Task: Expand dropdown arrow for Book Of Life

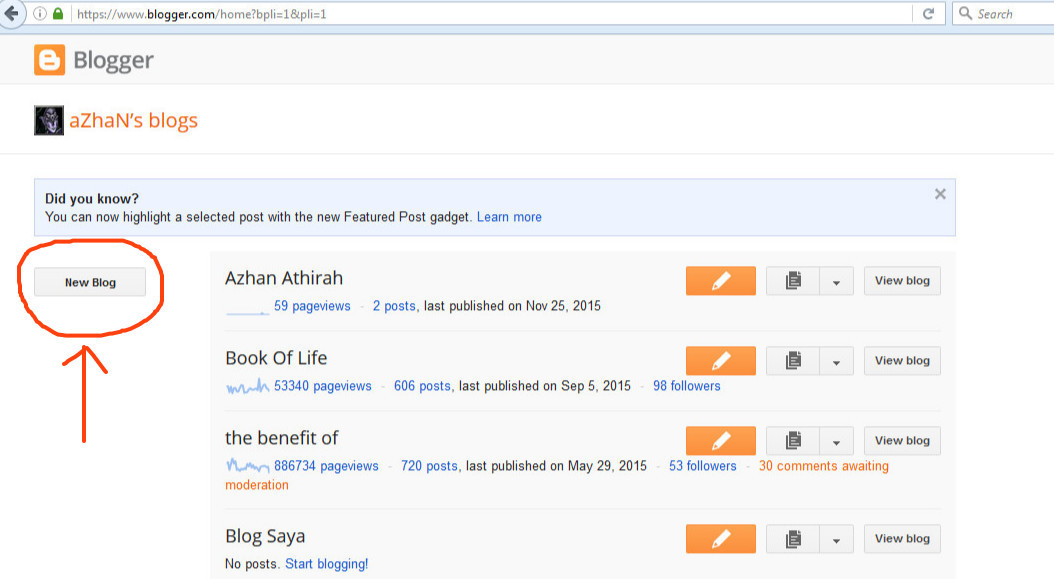Action: pyautogui.click(x=836, y=362)
